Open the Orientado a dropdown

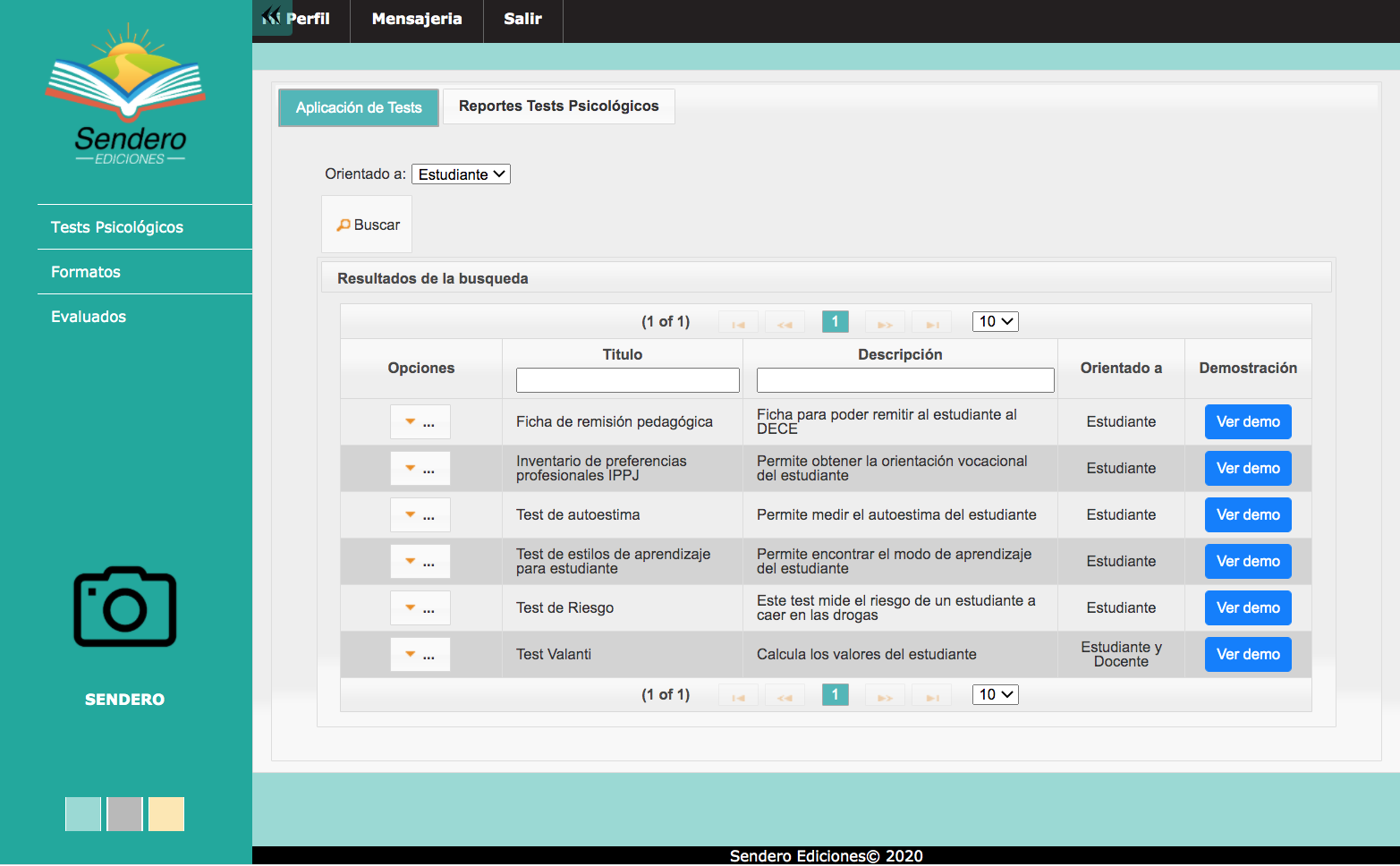(x=461, y=174)
